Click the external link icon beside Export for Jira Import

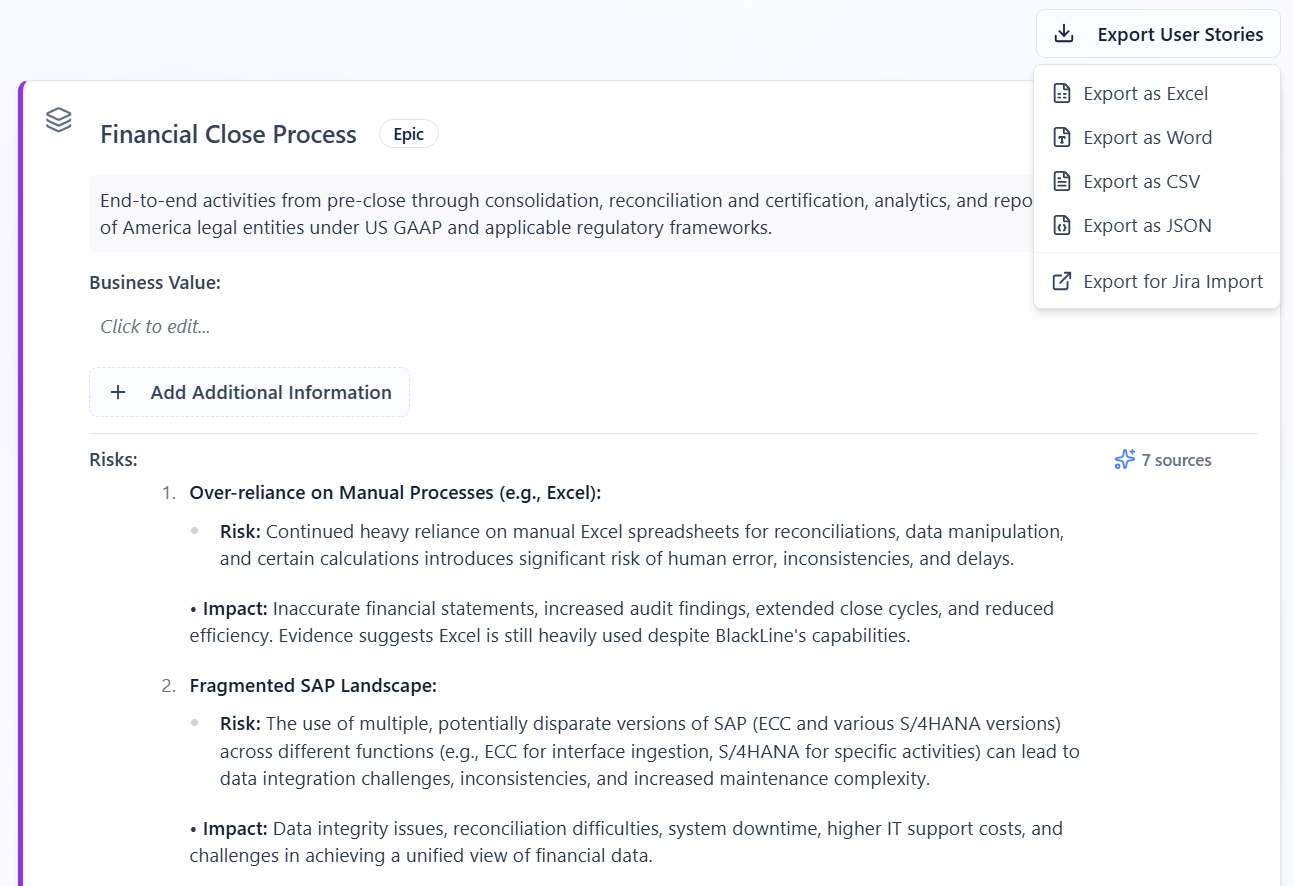(x=1061, y=281)
